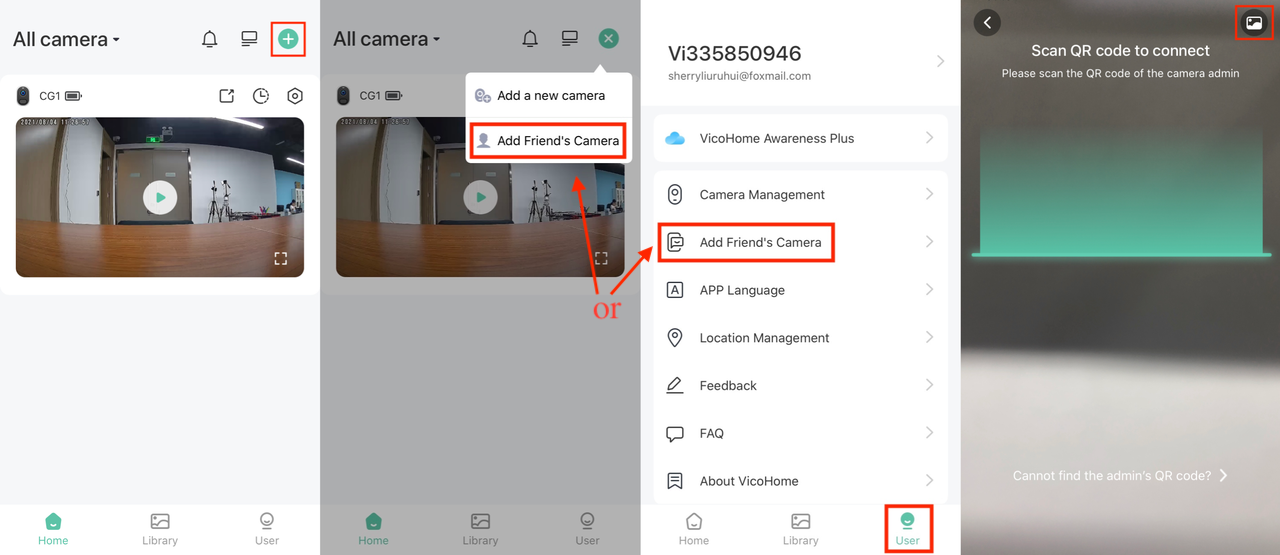Expand the Feedback chevron
Image resolution: width=1280 pixels, height=555 pixels.
[x=930, y=385]
